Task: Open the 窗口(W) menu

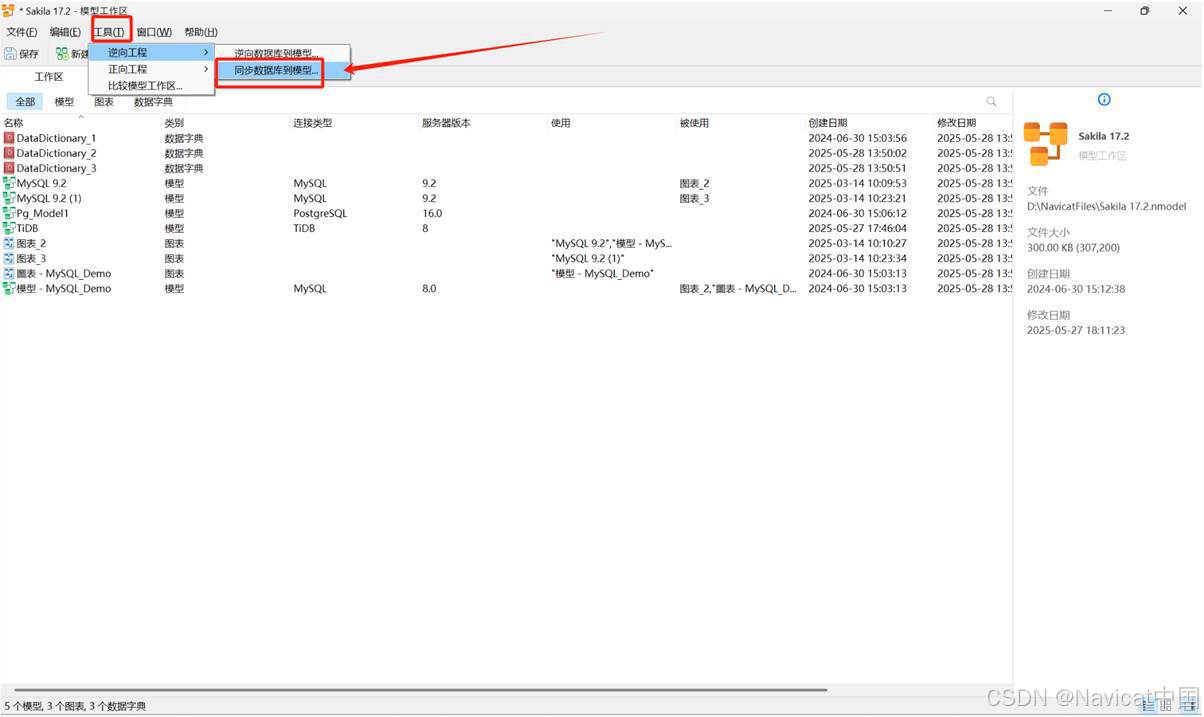Action: (x=154, y=32)
